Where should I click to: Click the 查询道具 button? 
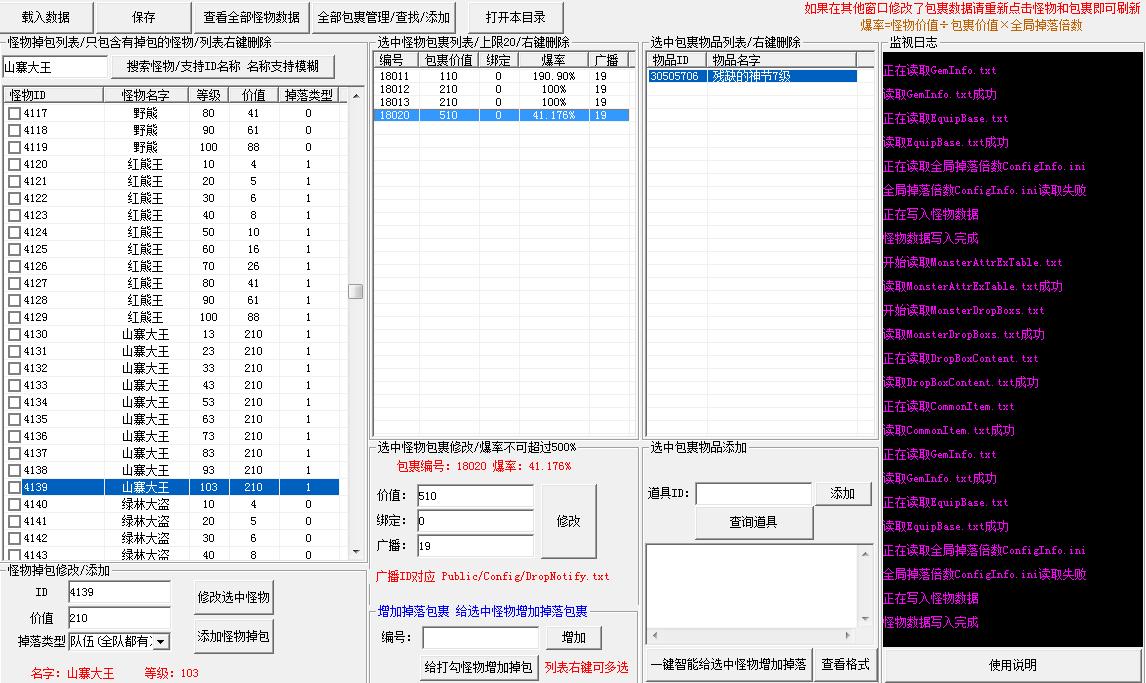(753, 525)
